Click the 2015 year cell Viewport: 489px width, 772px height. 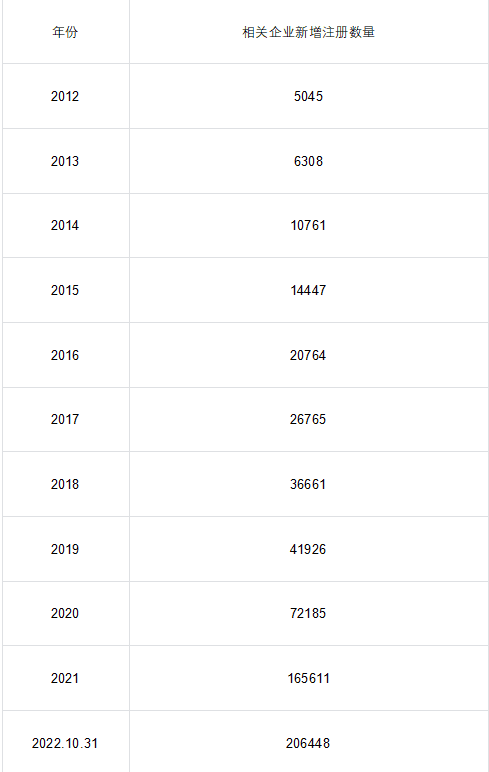coord(65,290)
